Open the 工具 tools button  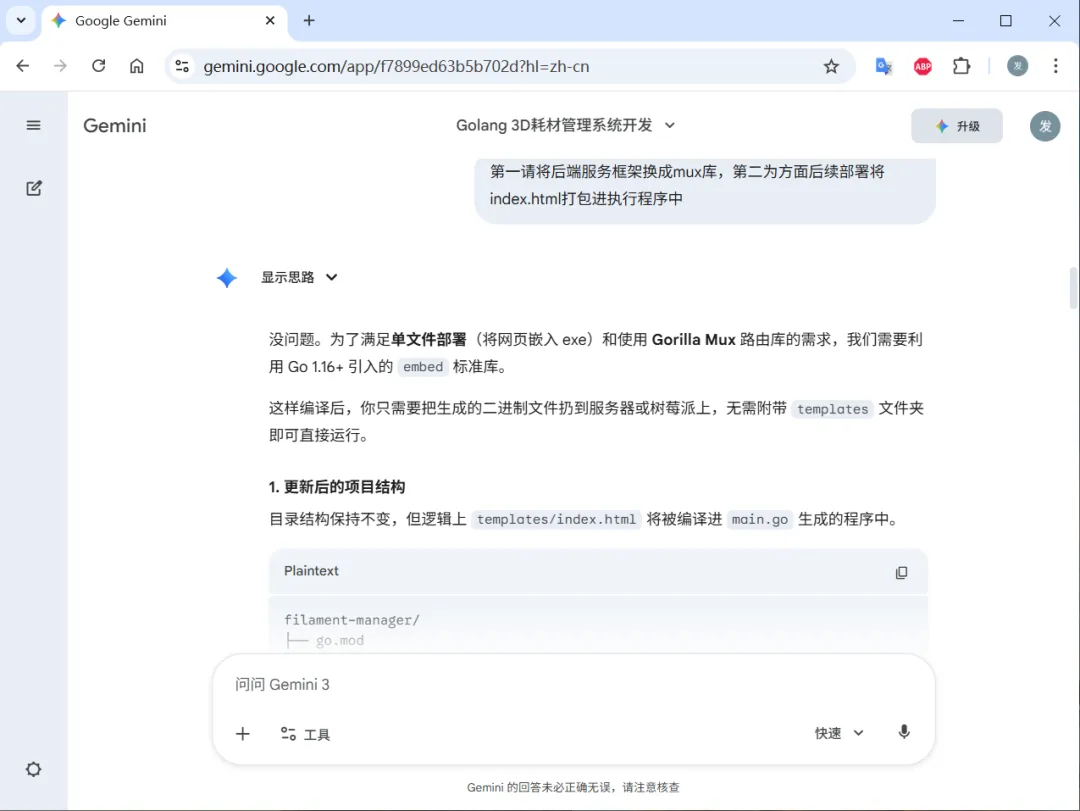point(305,735)
